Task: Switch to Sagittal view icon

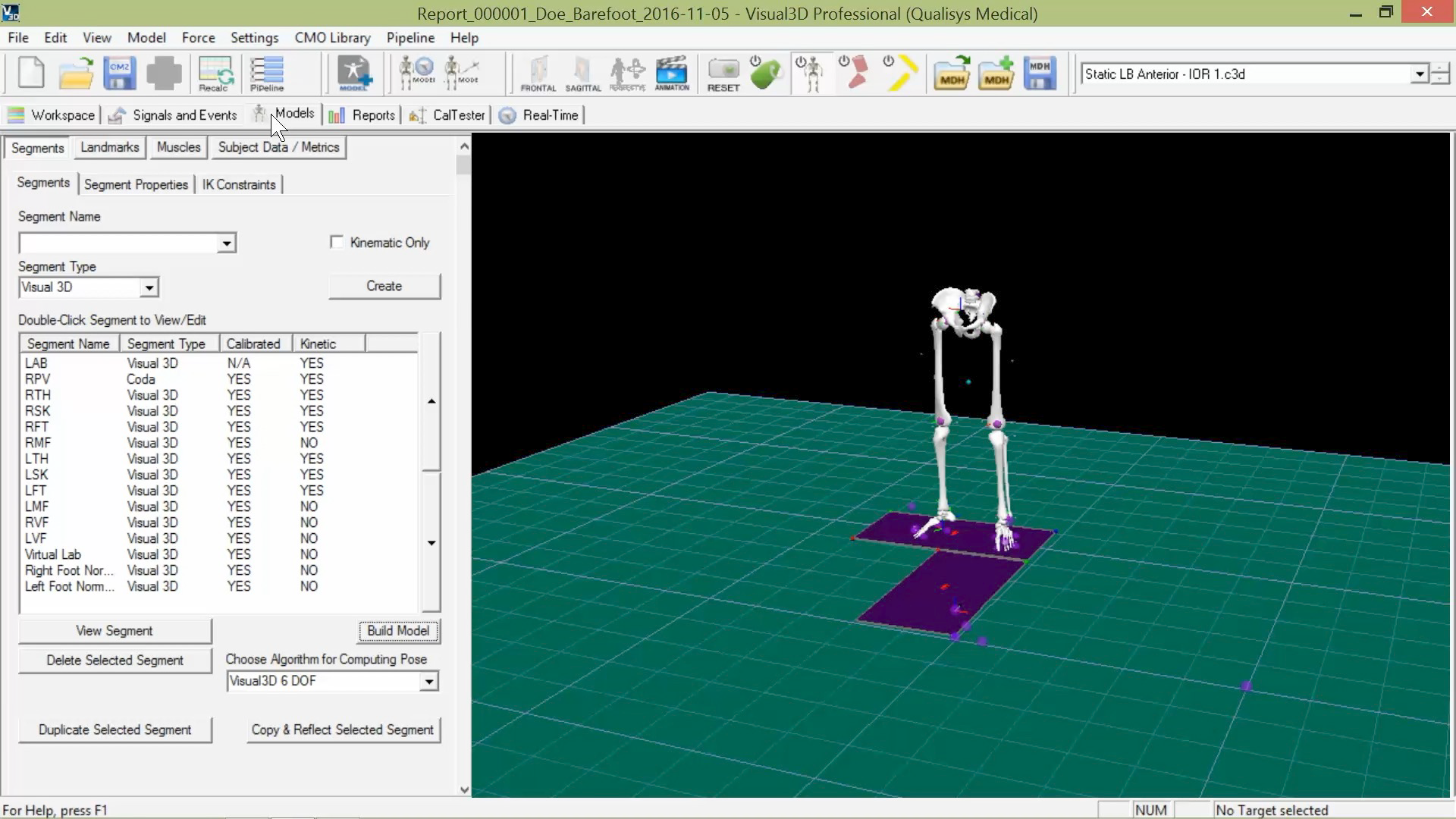Action: (x=582, y=74)
